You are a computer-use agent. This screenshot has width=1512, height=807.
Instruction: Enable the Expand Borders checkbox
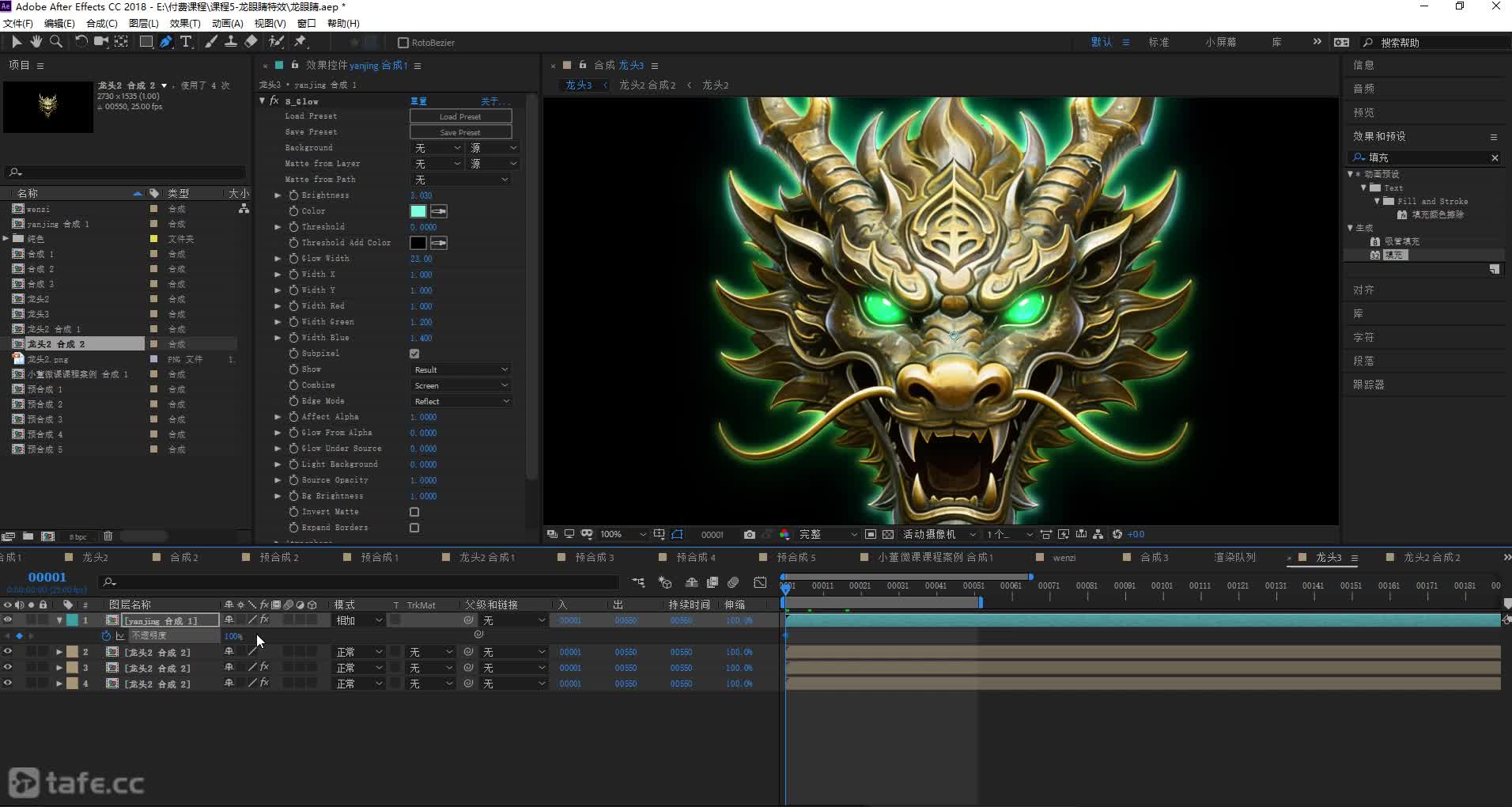coord(414,528)
